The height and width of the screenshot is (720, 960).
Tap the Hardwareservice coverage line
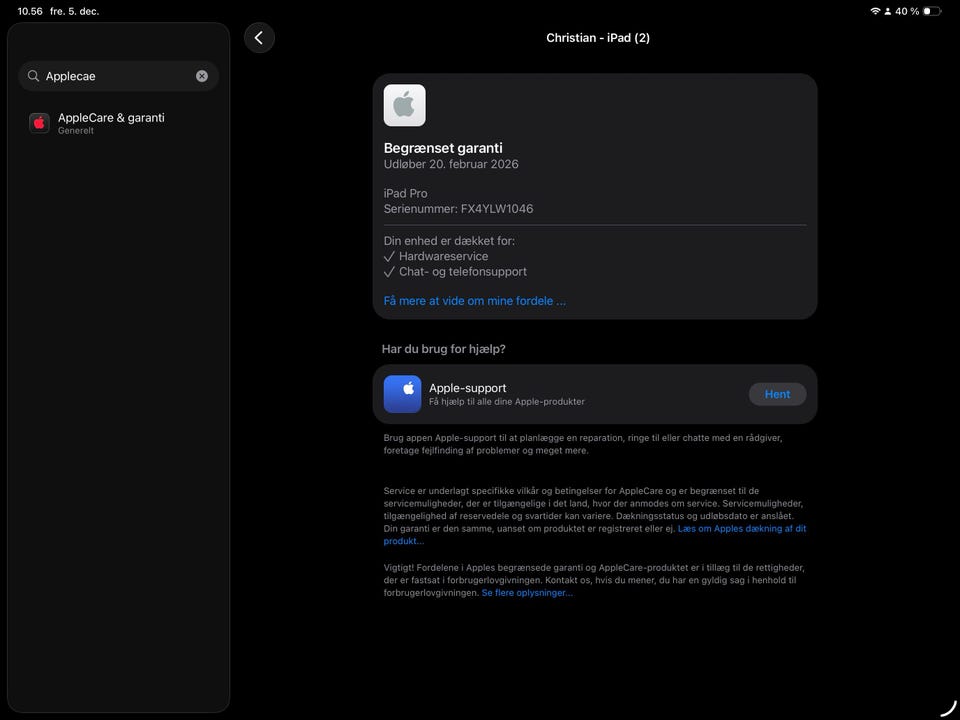[436, 256]
